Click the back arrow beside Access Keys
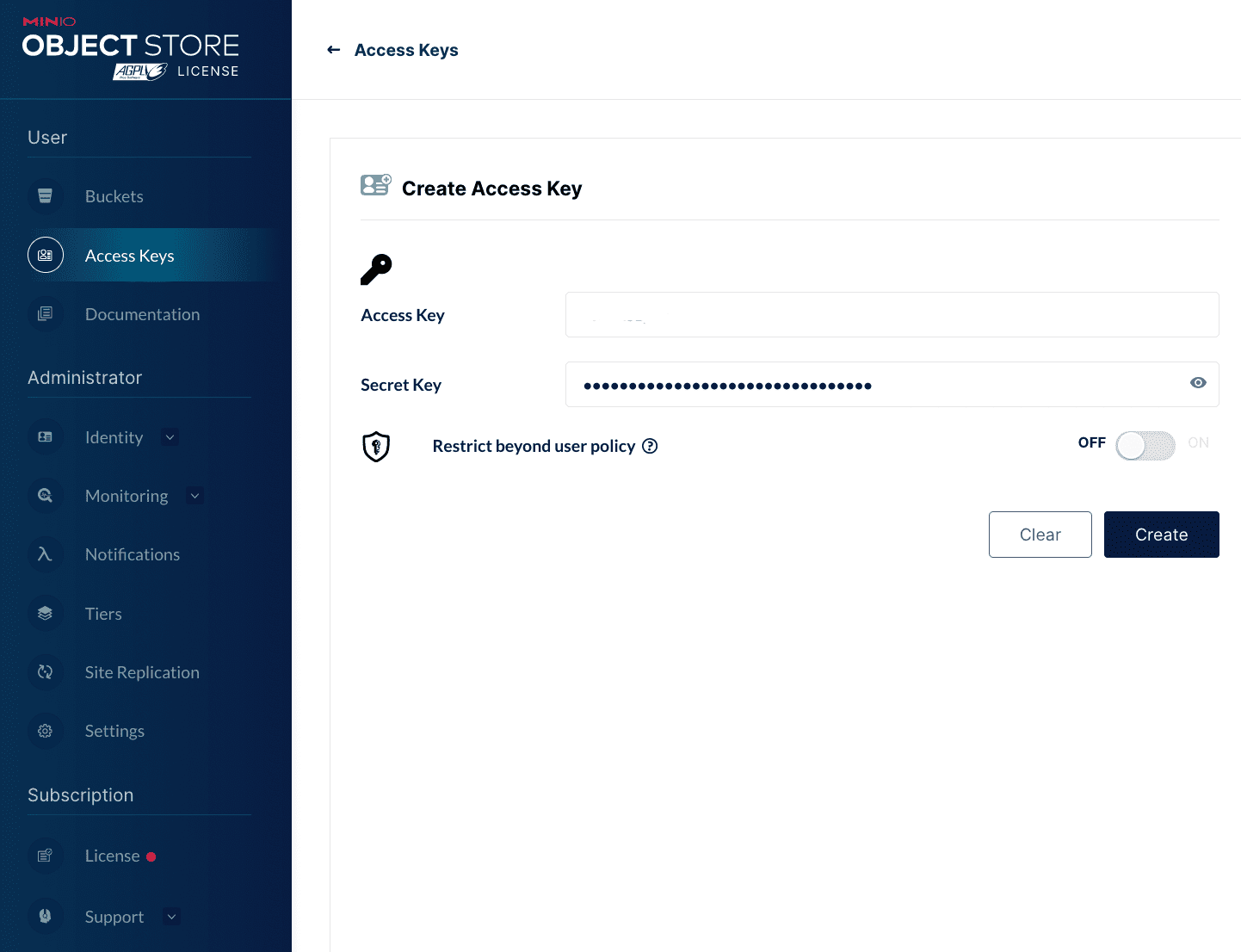 click(x=334, y=49)
